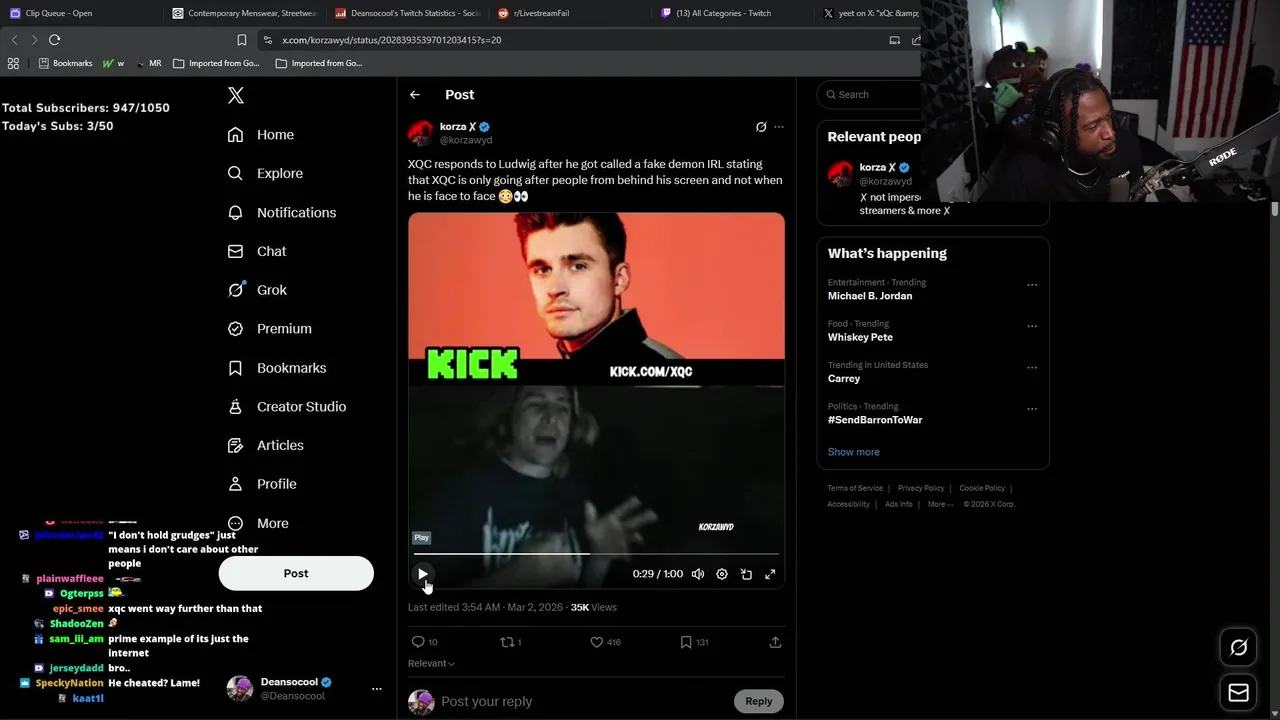Open video settings gear
Screen dimensions: 1280x720
[722, 574]
